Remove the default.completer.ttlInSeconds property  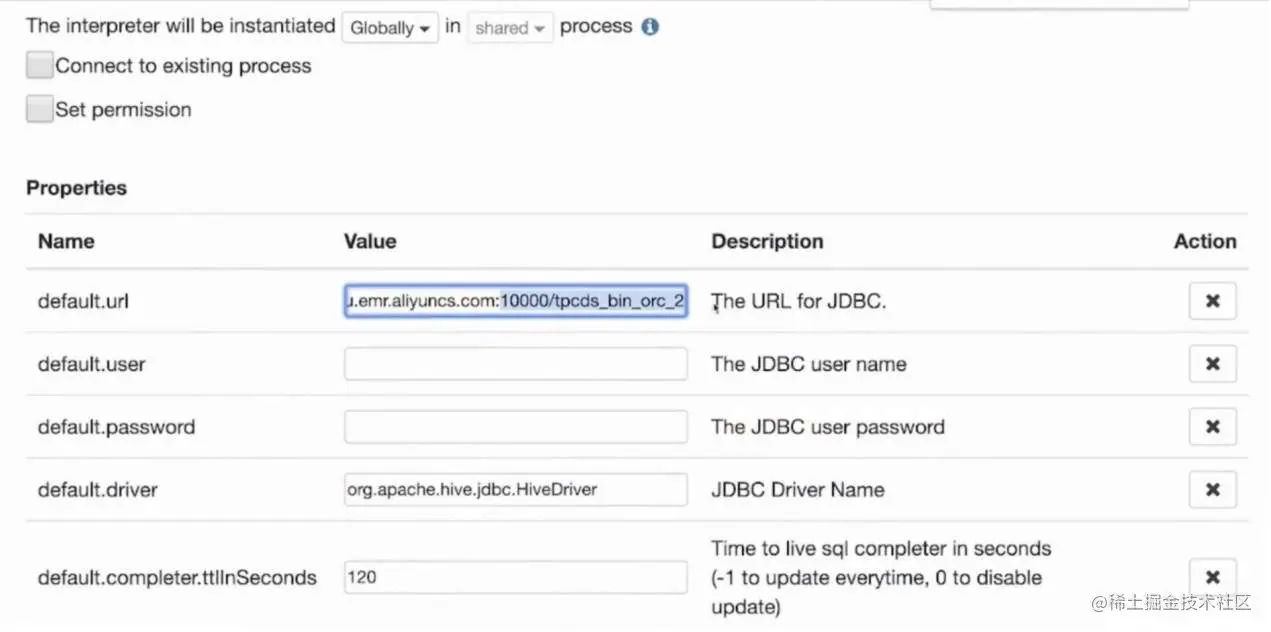coord(1212,577)
